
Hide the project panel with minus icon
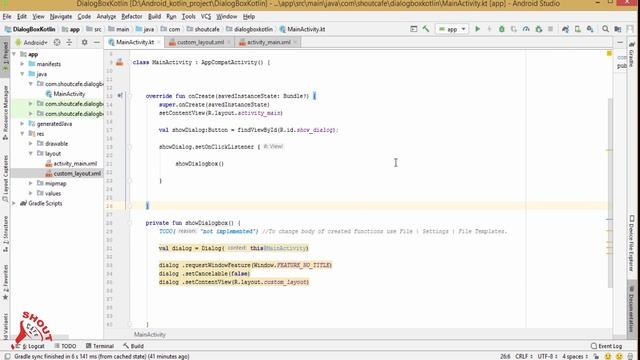(x=97, y=42)
